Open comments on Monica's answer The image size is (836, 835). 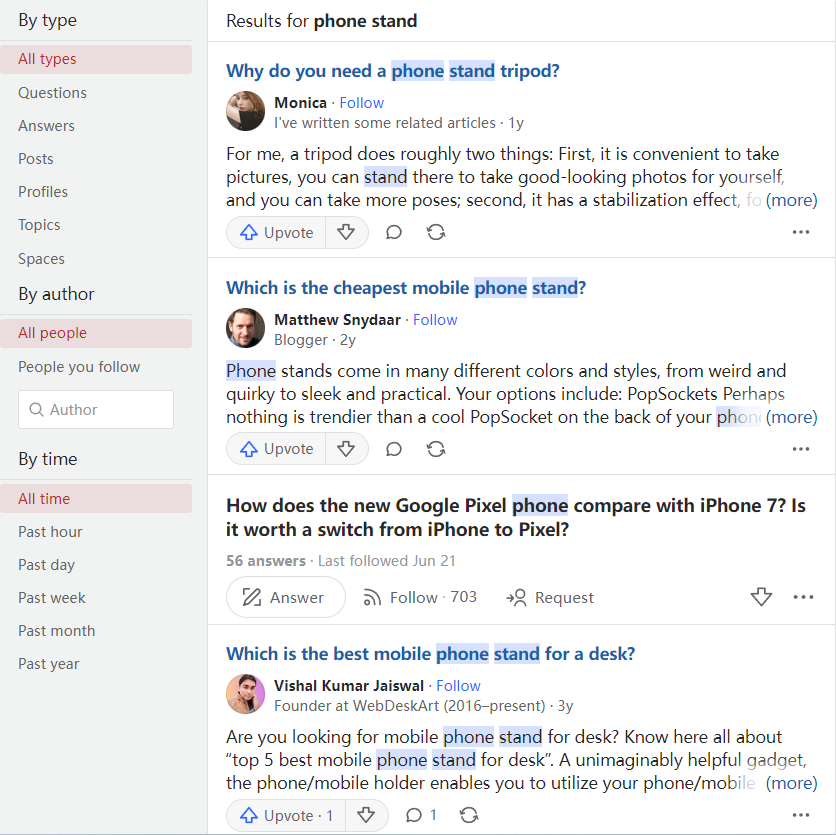393,232
